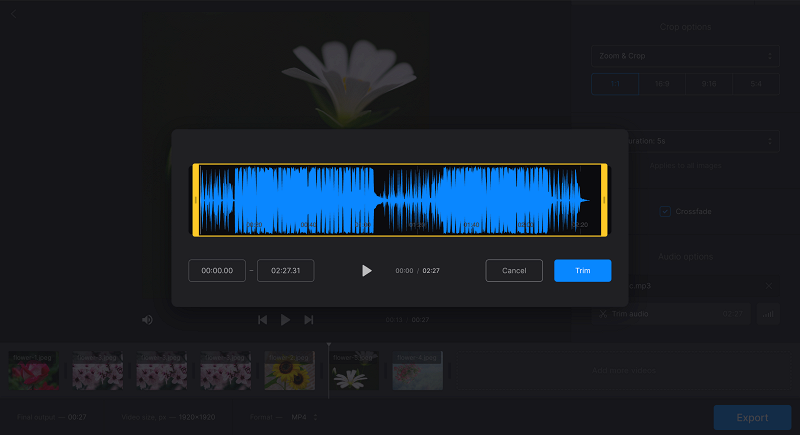Click the Trim button

click(583, 271)
